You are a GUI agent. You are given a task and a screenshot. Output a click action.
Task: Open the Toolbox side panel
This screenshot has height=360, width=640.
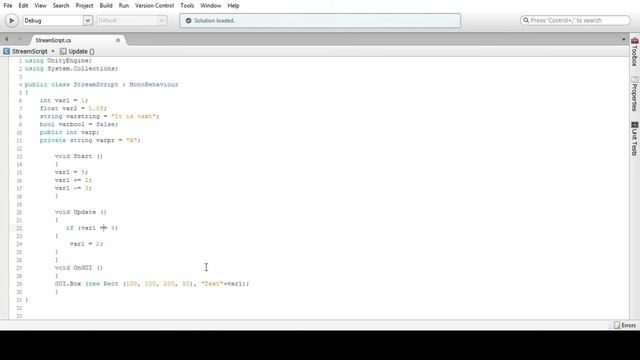[635, 51]
